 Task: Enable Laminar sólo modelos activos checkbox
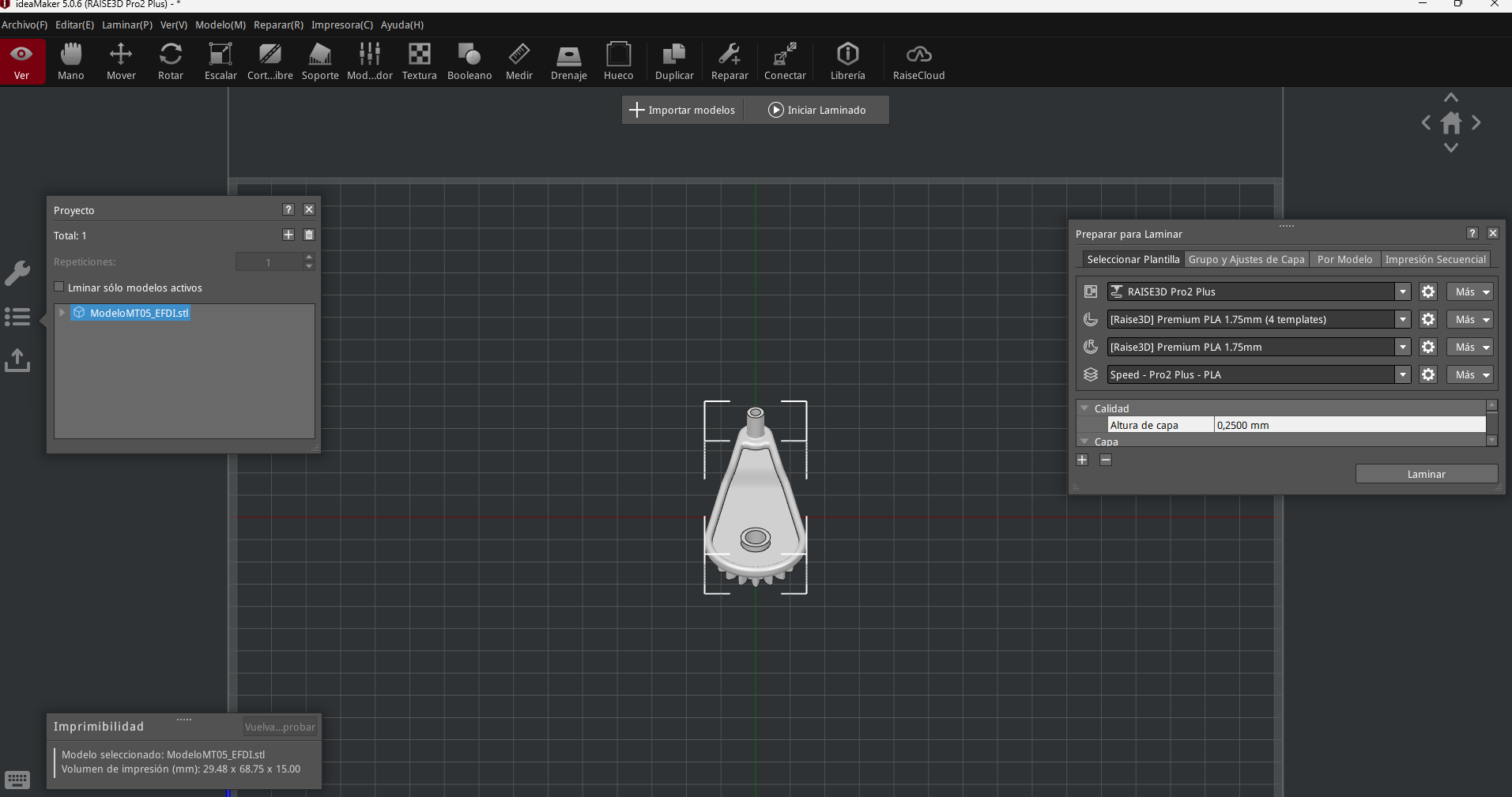[x=59, y=288]
